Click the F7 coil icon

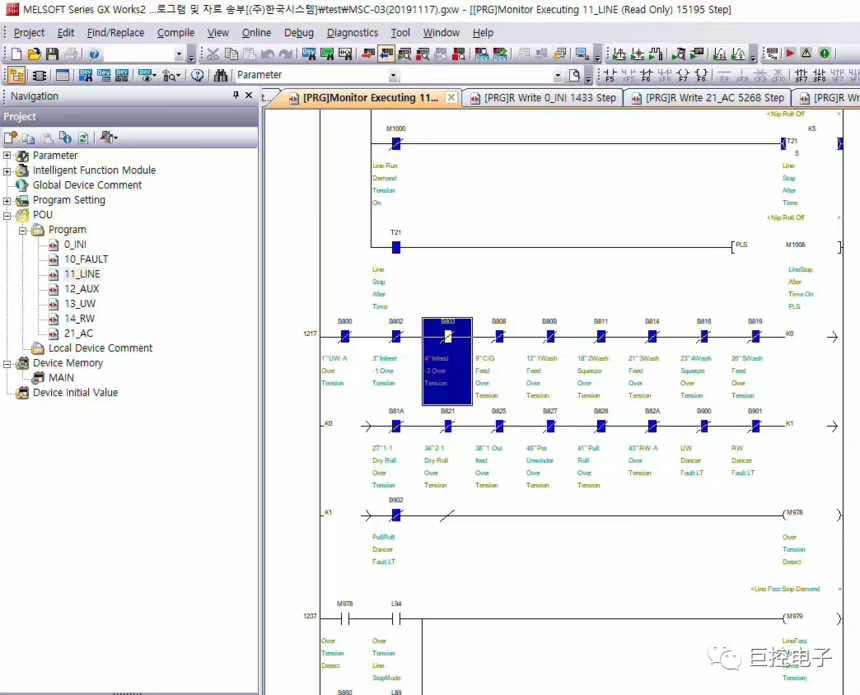pyautogui.click(x=683, y=75)
